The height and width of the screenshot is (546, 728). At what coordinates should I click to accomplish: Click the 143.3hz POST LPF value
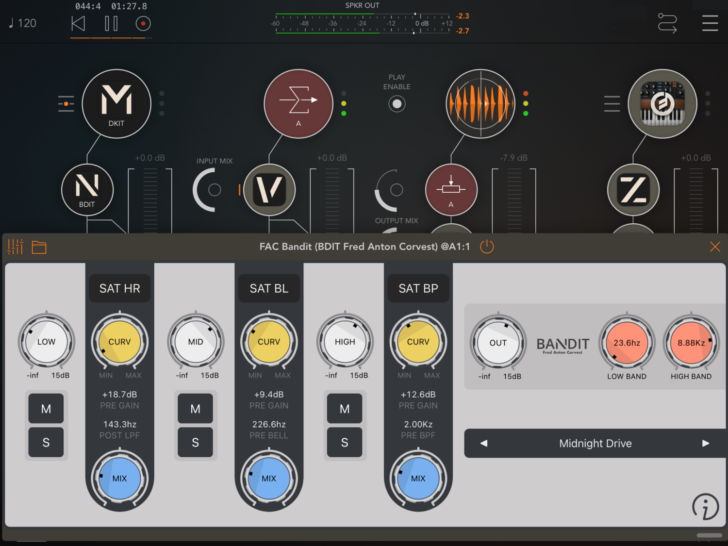point(120,424)
